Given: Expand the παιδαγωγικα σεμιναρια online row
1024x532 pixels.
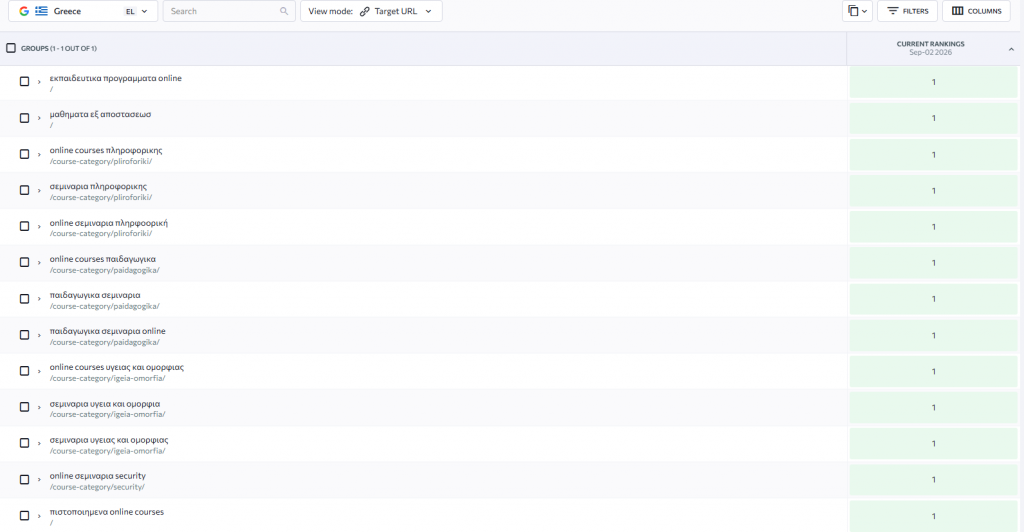Looking at the screenshot, I should 39,335.
